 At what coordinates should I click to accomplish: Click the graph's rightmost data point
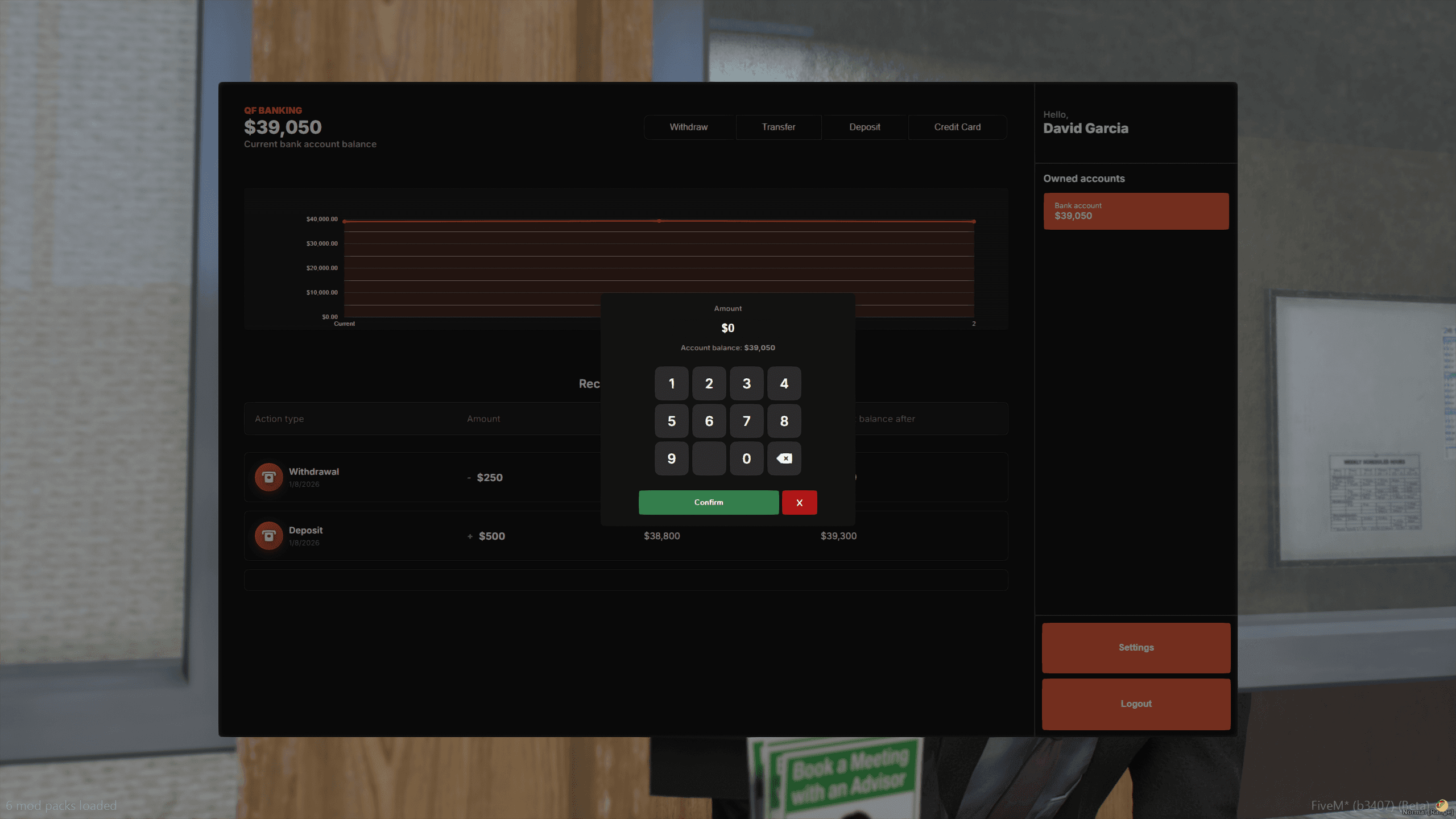point(974,221)
